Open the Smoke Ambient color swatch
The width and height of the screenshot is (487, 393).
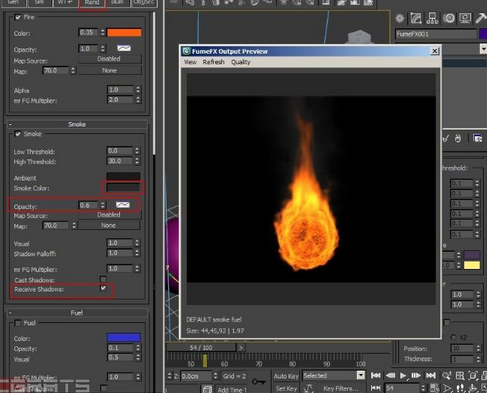click(123, 176)
